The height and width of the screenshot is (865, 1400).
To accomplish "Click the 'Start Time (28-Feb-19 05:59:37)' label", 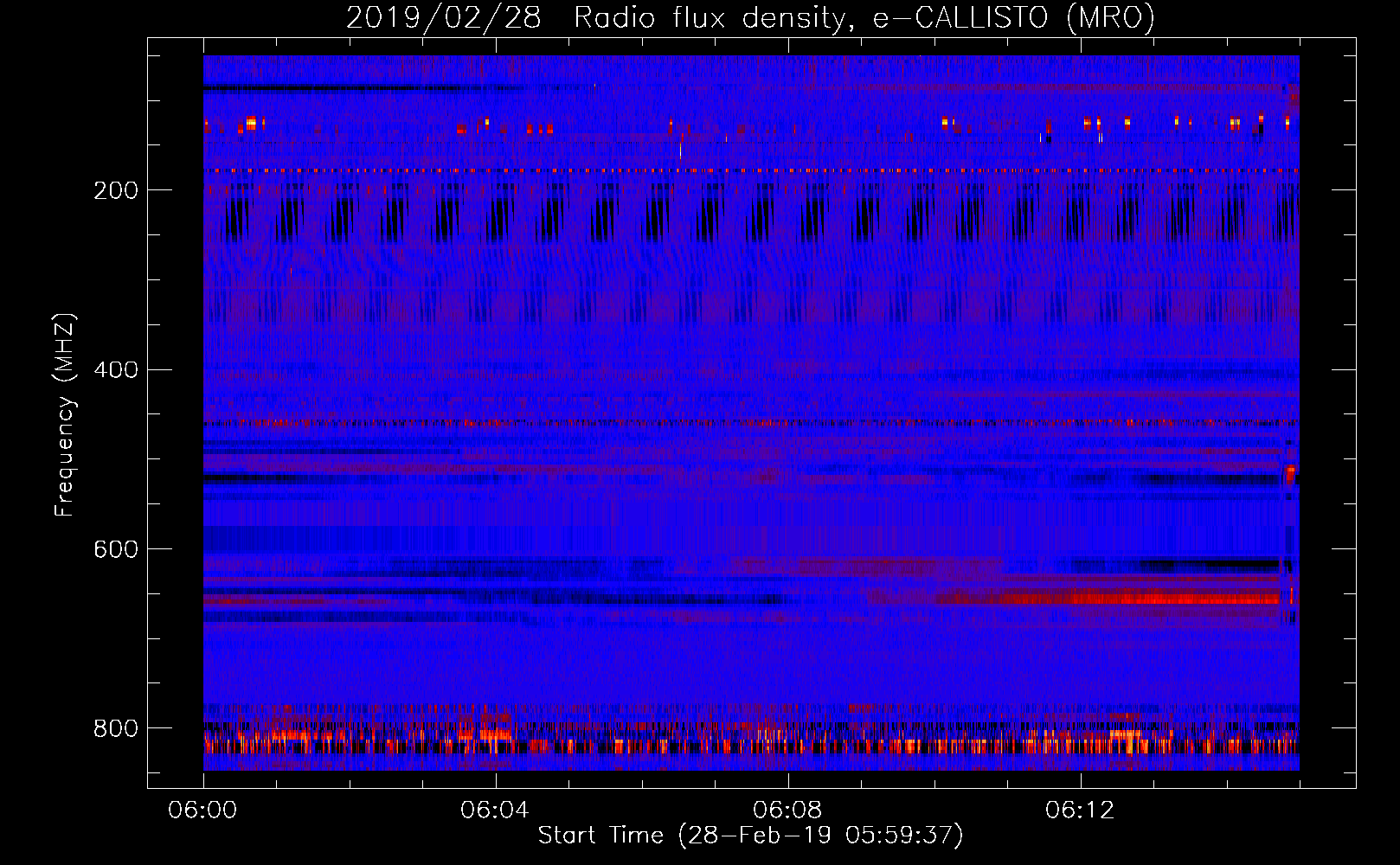I will coord(750,835).
